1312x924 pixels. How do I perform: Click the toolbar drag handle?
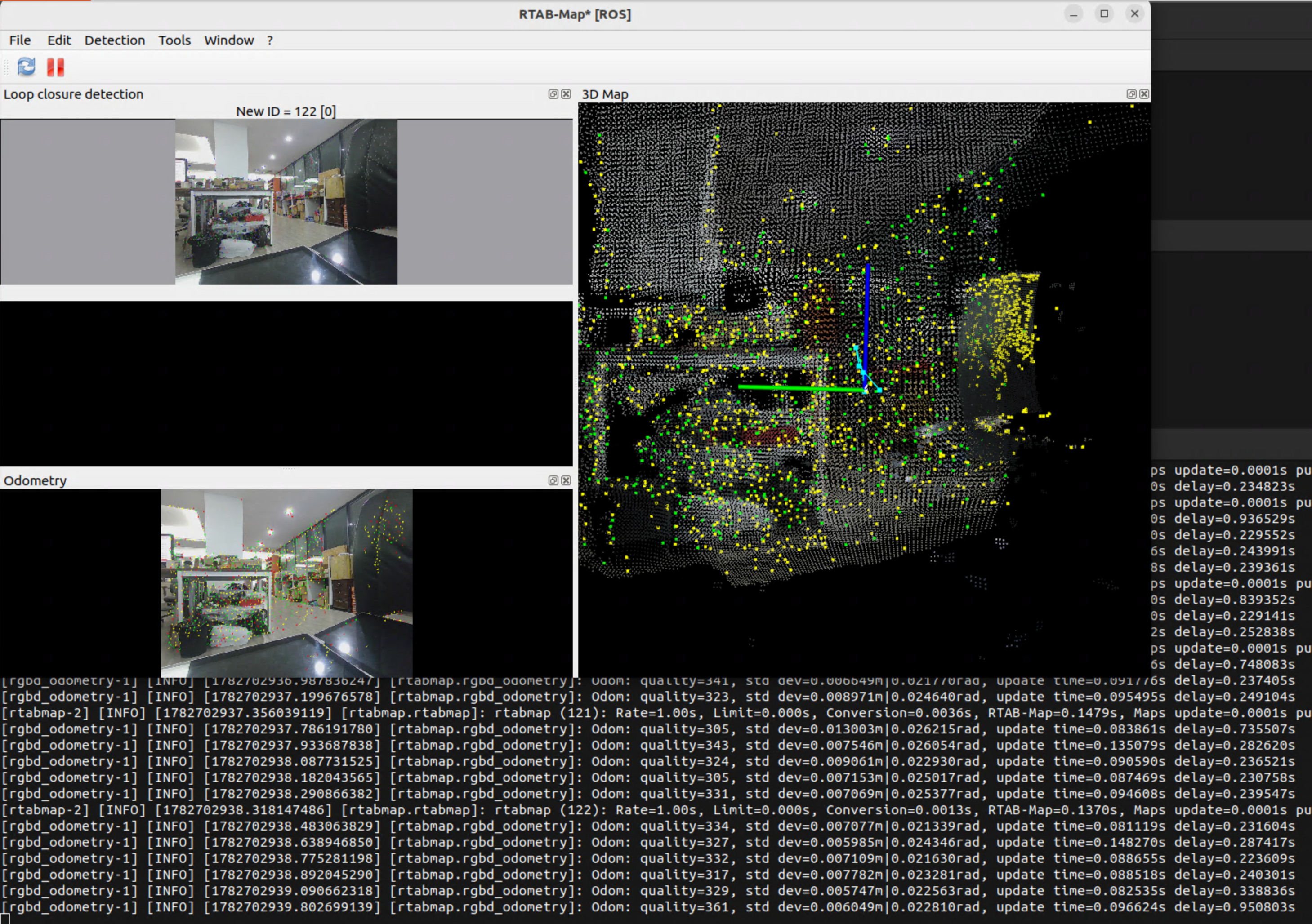coord(6,67)
